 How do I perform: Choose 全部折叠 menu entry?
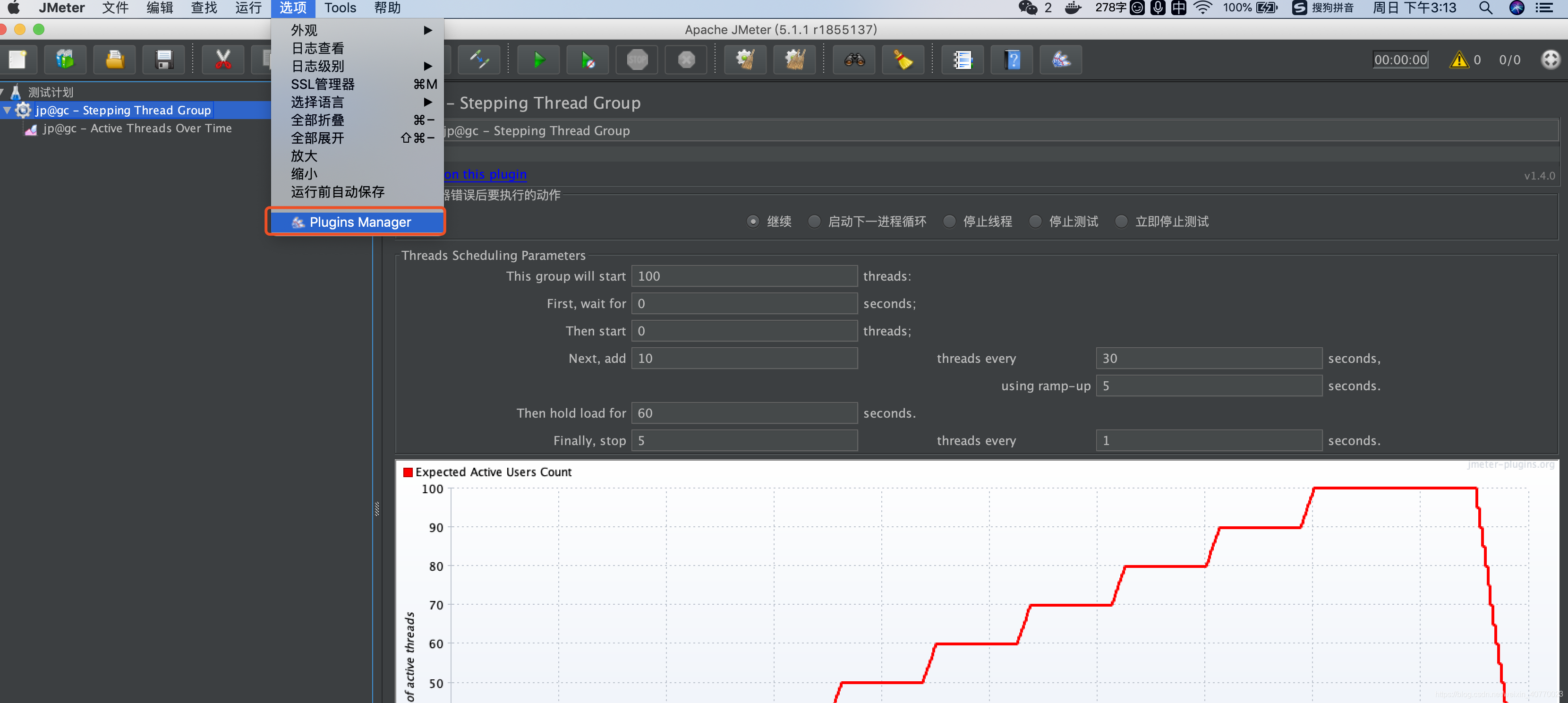tap(358, 120)
